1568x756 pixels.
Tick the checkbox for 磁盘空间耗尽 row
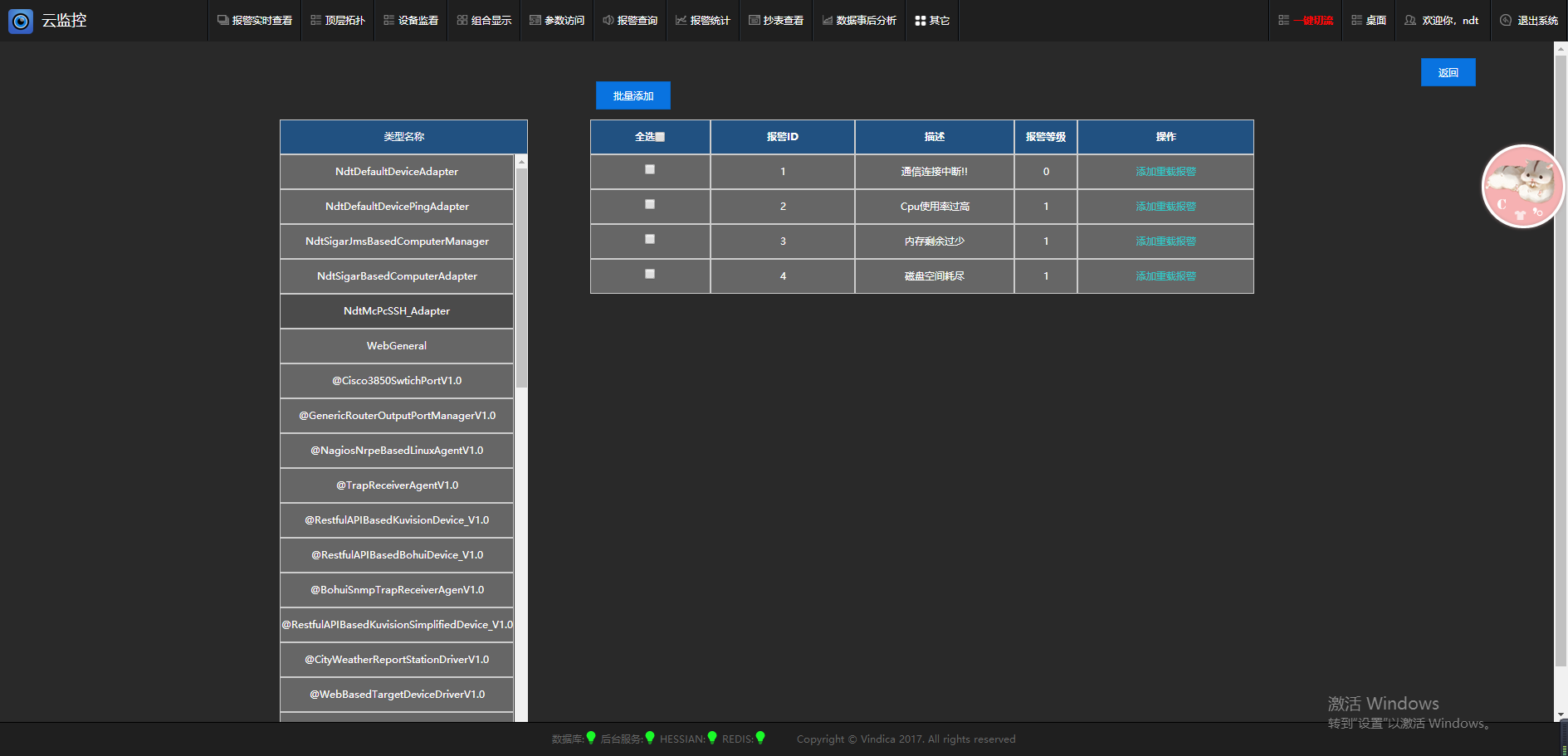tap(650, 274)
